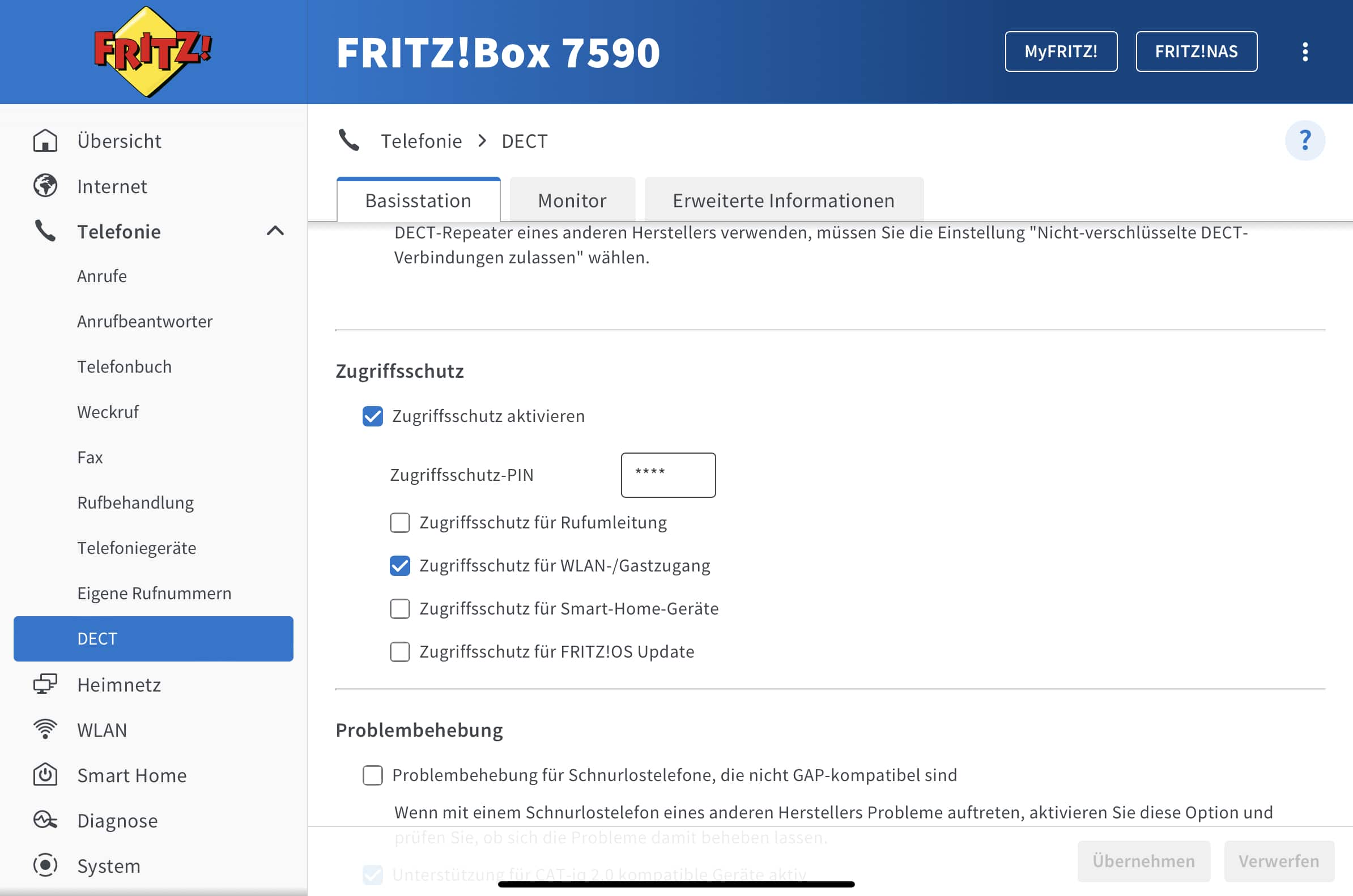Open Rufbehandlung submenu item
Image resolution: width=1353 pixels, height=896 pixels.
click(135, 503)
